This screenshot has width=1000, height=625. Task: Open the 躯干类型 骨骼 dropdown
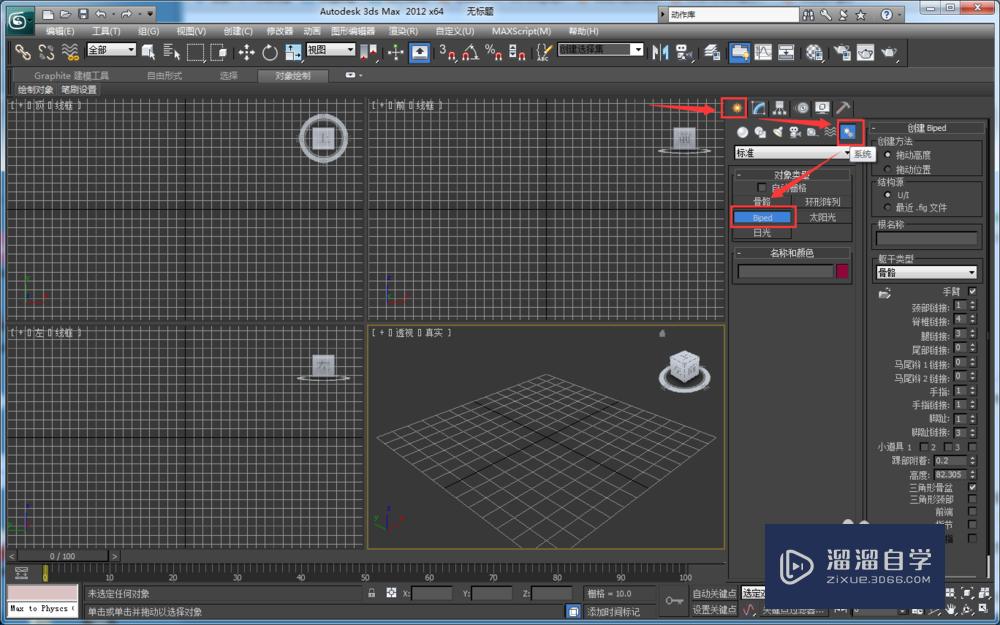point(927,272)
